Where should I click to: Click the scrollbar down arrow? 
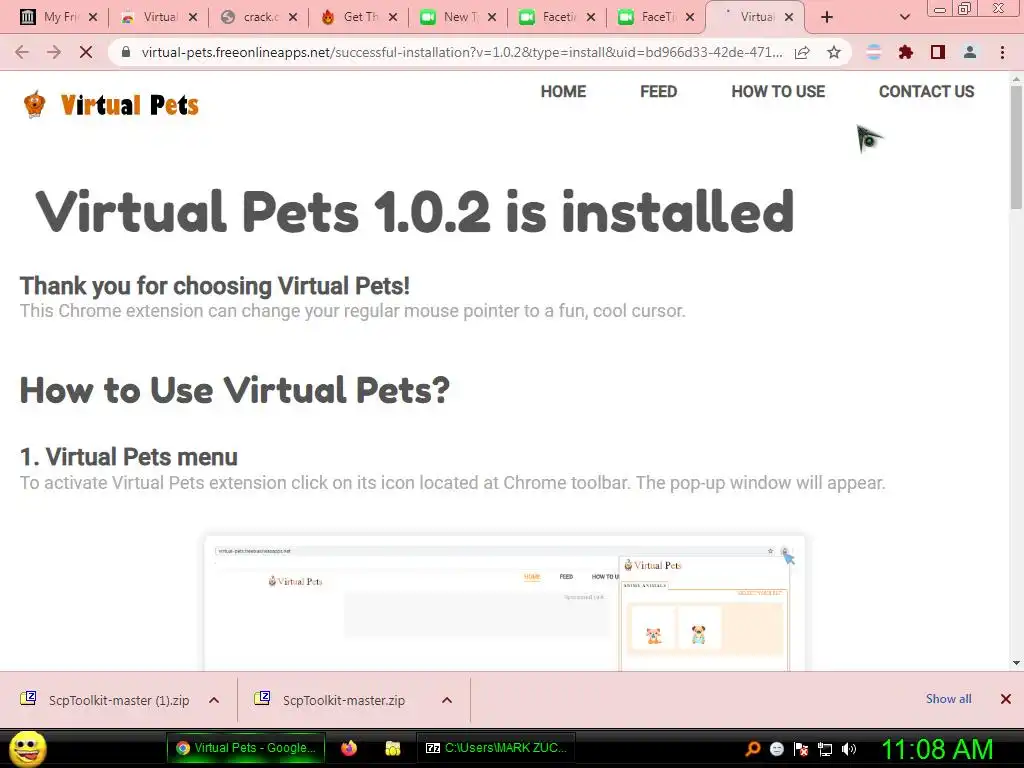click(1016, 663)
